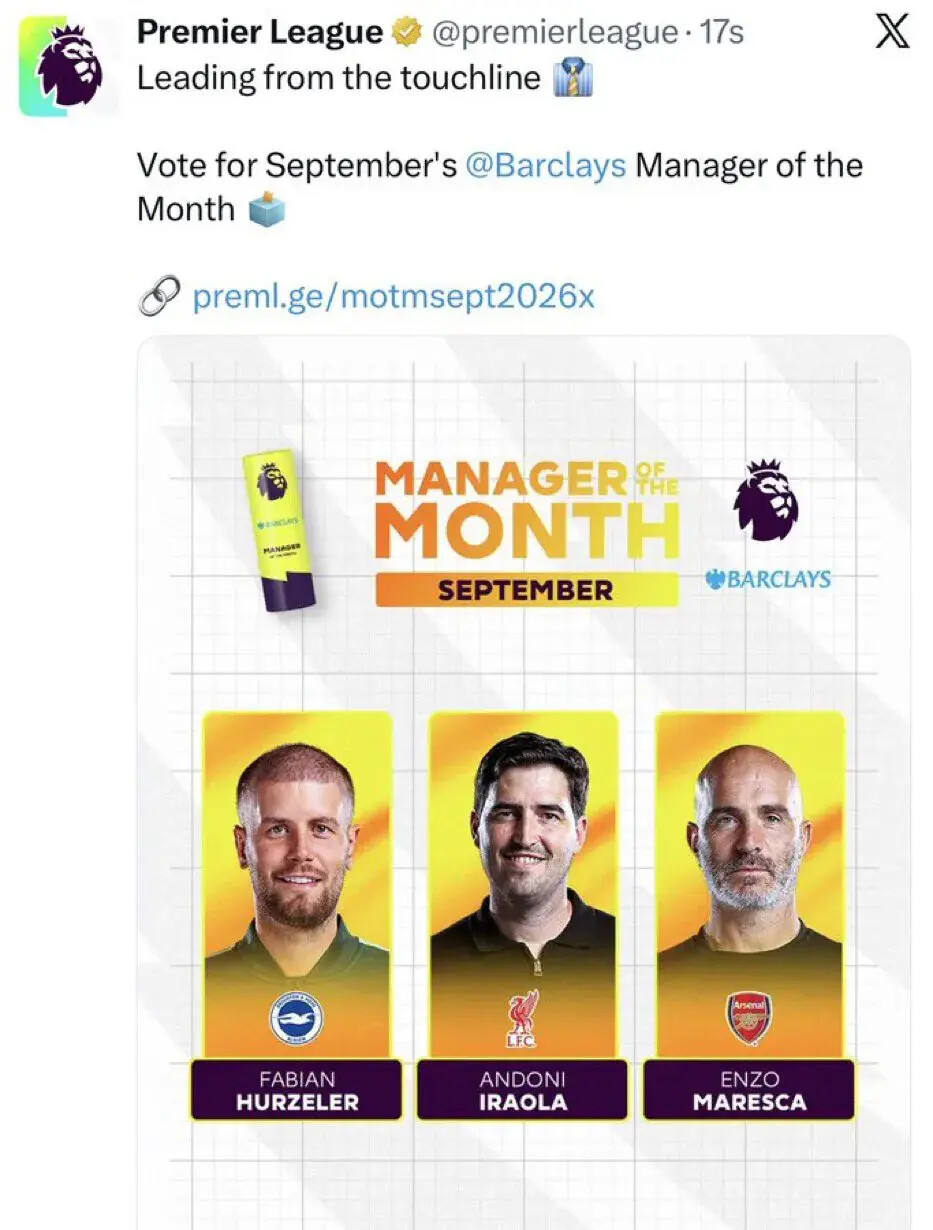The image size is (933, 1230).
Task: Click the Arsenal club crest
Action: pyautogui.click(x=750, y=1020)
